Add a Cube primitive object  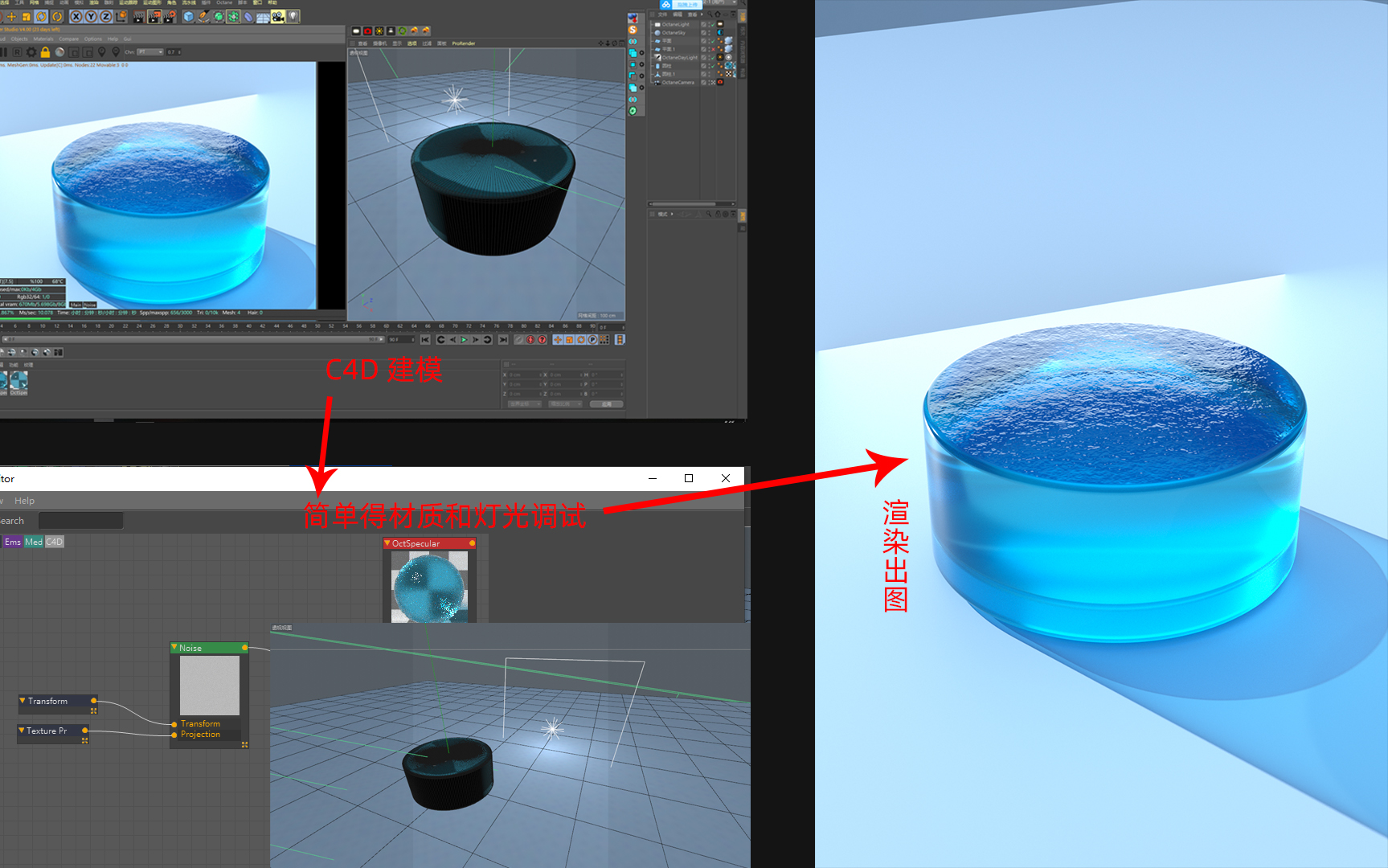(x=188, y=16)
